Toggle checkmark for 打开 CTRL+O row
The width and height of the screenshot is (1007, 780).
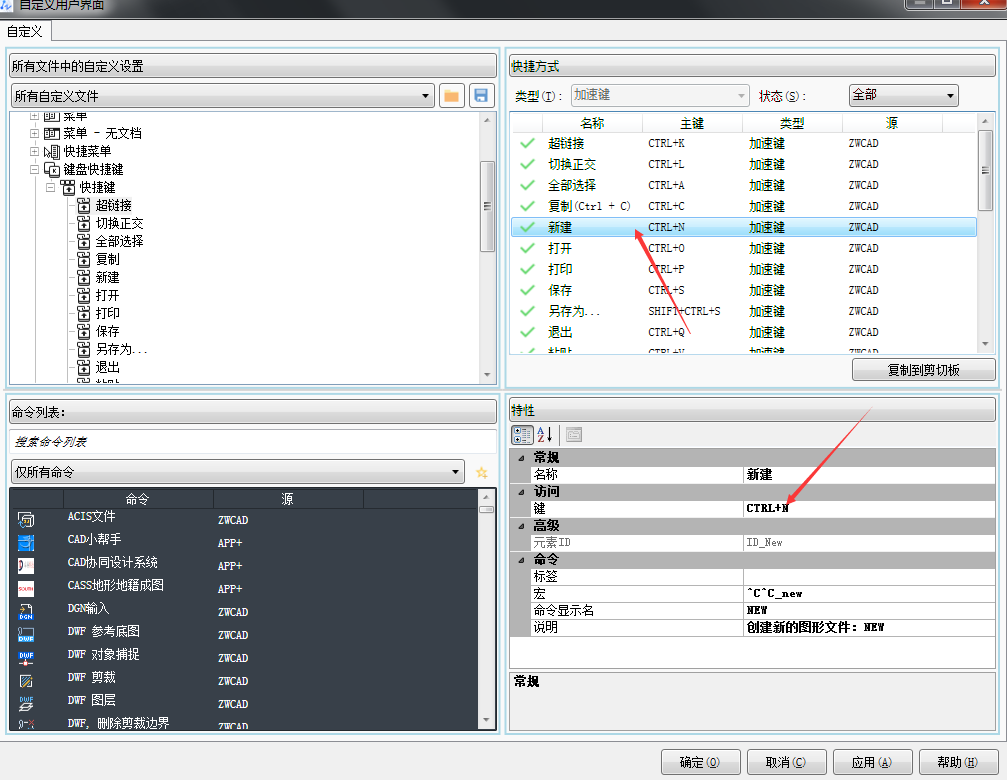coord(527,248)
